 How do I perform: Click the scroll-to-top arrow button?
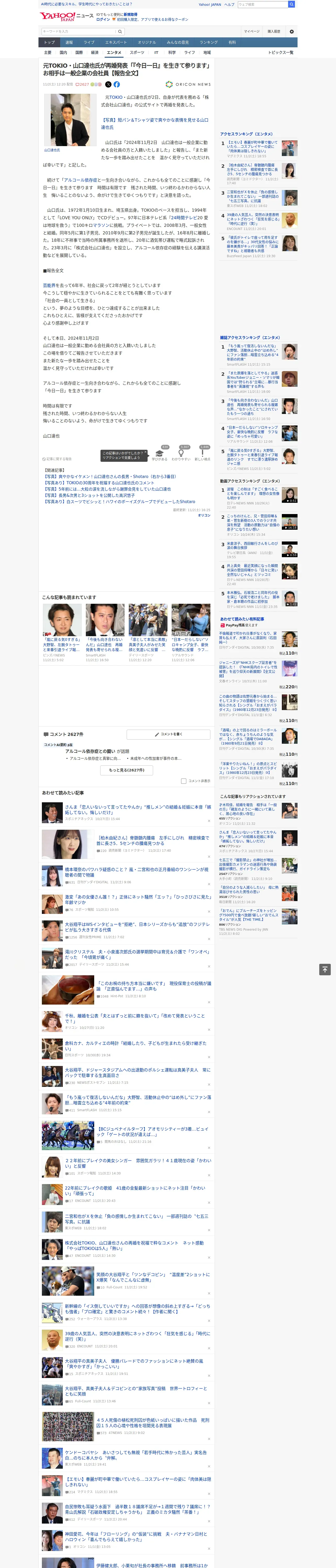(325, 969)
